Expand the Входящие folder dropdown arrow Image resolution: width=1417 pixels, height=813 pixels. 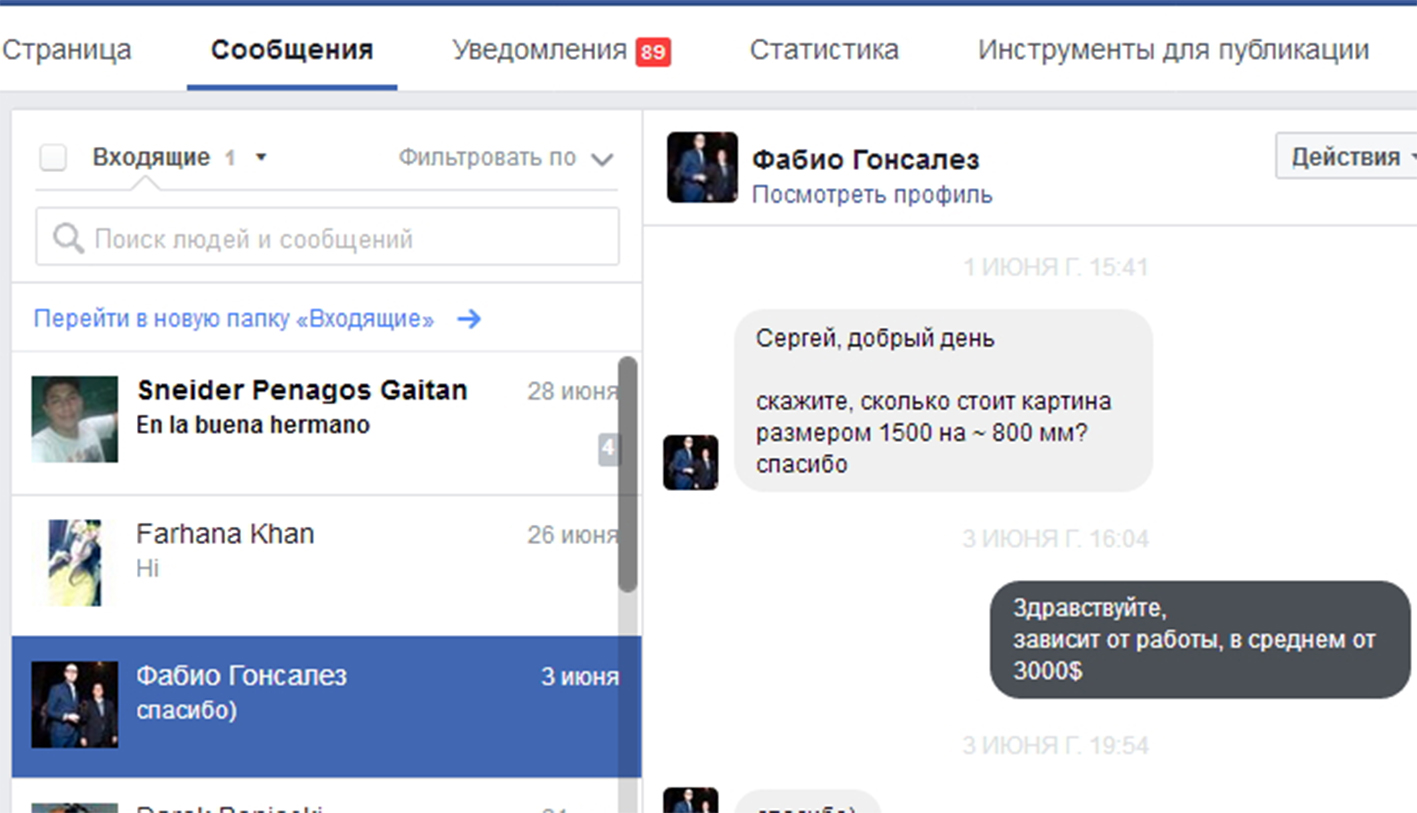[261, 158]
